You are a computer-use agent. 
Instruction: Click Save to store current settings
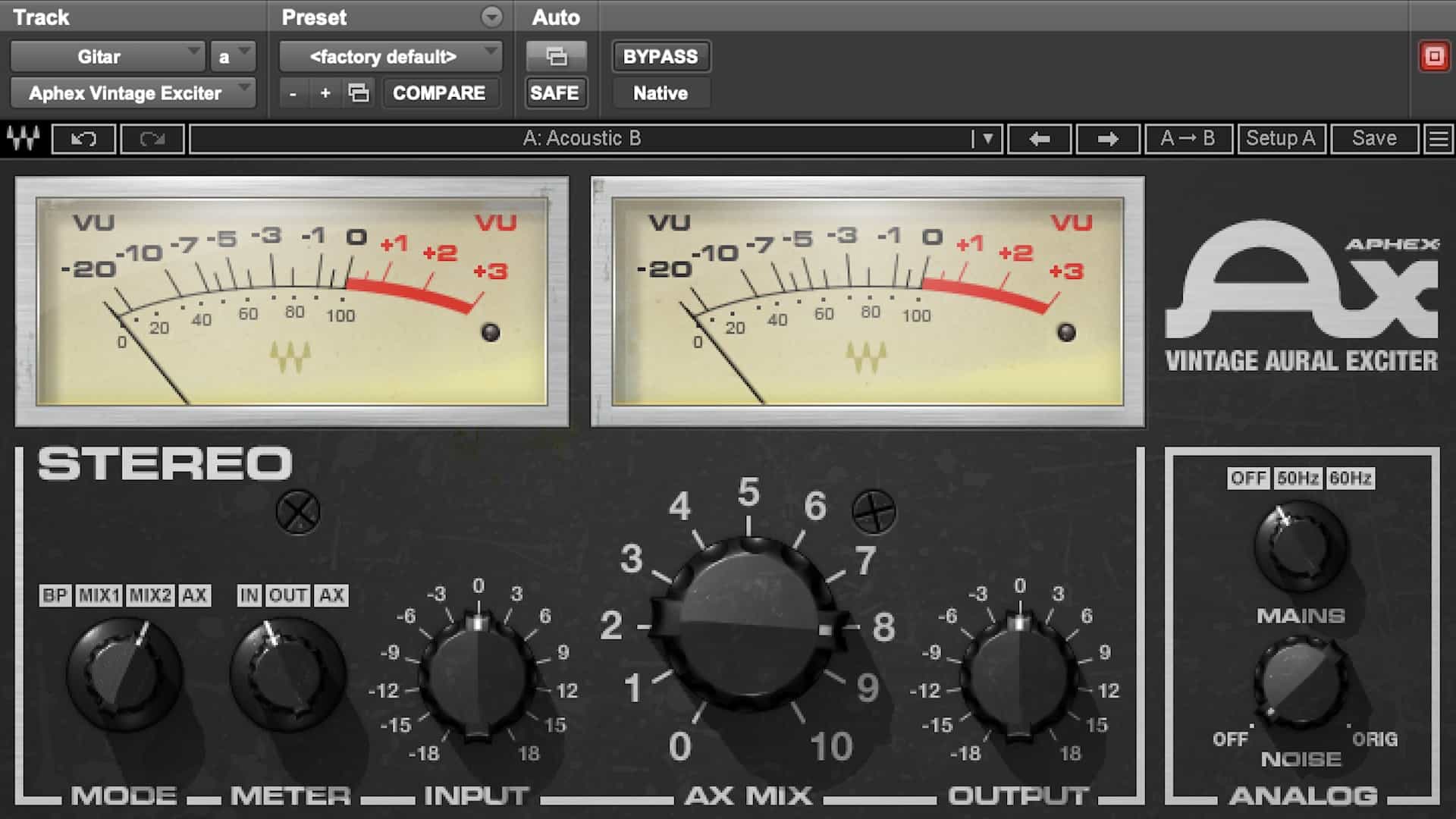click(1374, 139)
